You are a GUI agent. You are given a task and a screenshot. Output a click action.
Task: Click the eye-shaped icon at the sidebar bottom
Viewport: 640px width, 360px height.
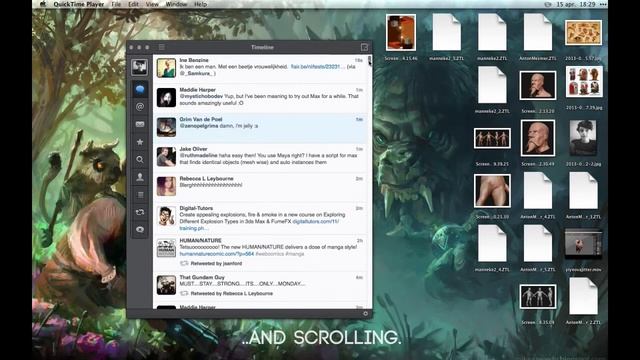[140, 229]
